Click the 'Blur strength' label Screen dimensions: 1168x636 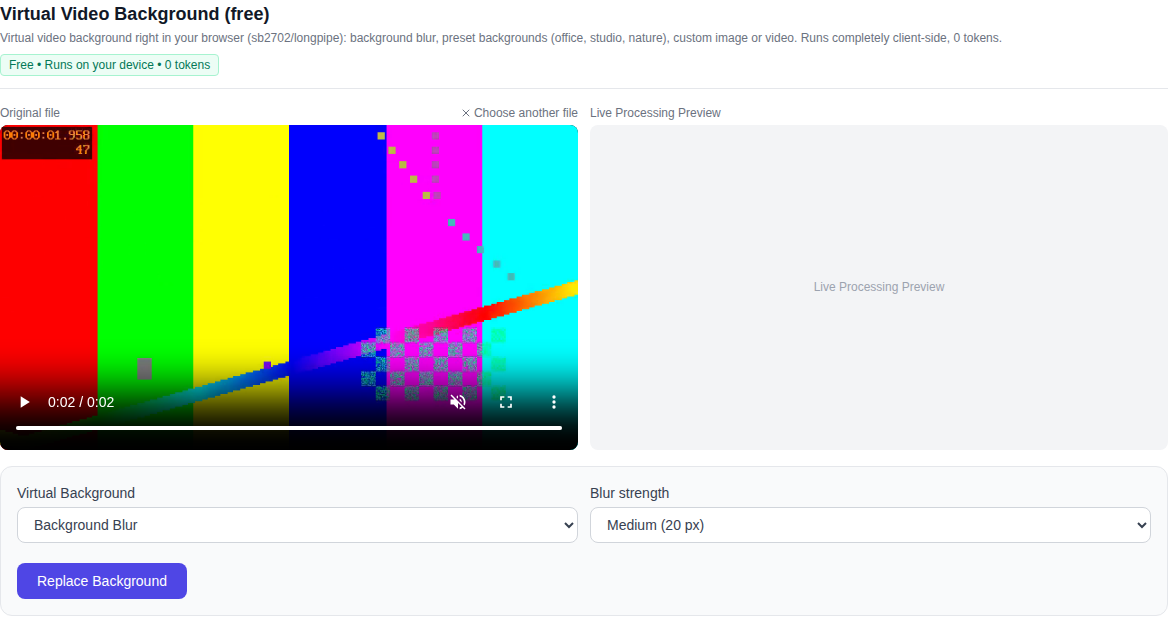(x=629, y=493)
